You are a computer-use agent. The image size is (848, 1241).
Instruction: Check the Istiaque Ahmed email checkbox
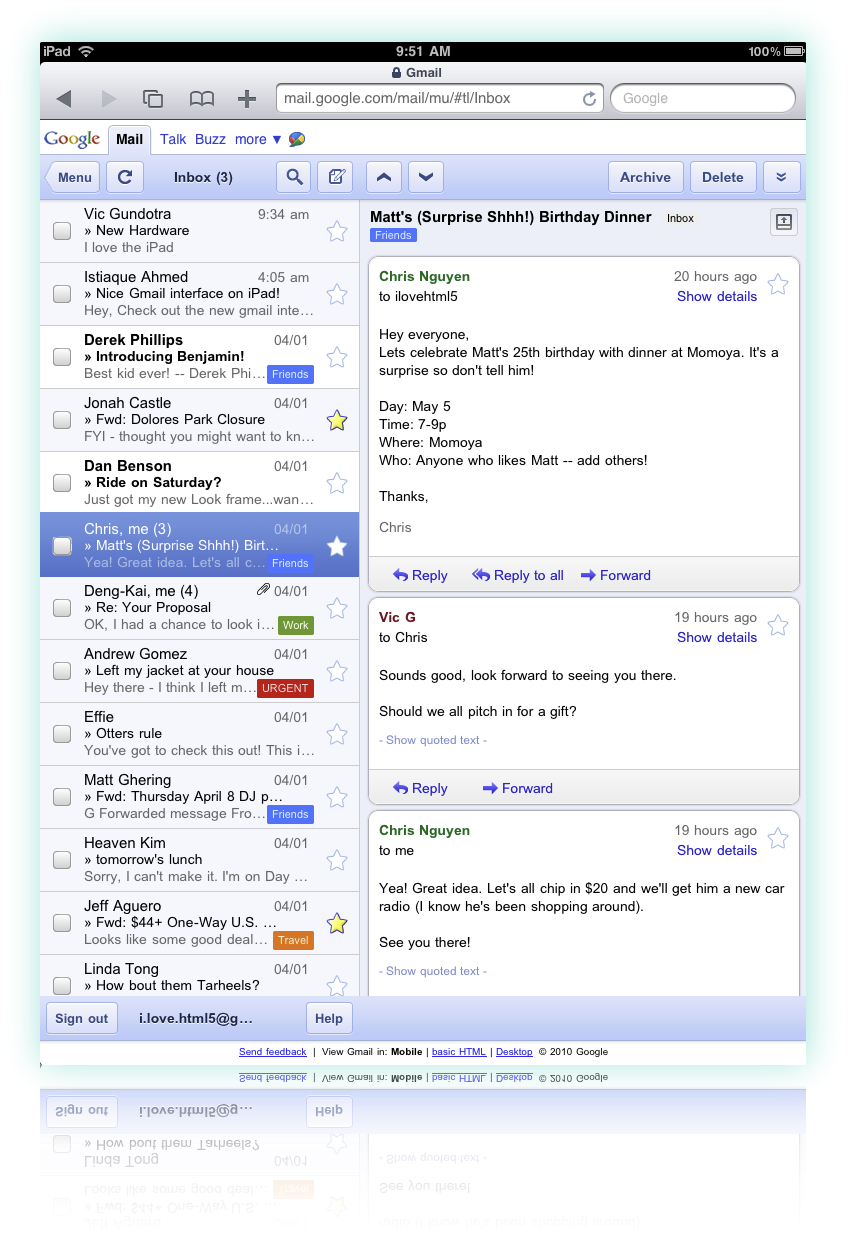tap(62, 294)
